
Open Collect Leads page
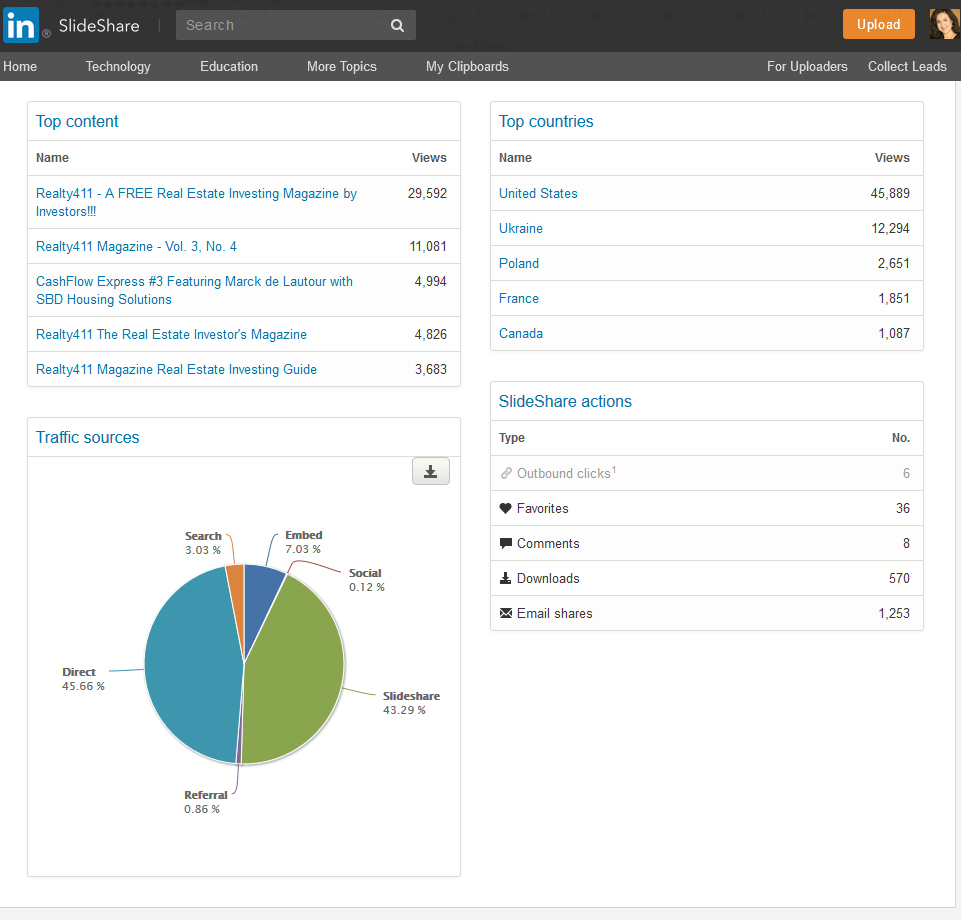click(x=907, y=66)
